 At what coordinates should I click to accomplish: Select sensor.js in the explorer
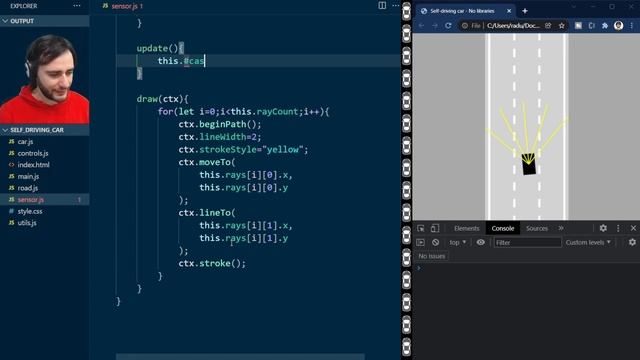[x=44, y=200]
